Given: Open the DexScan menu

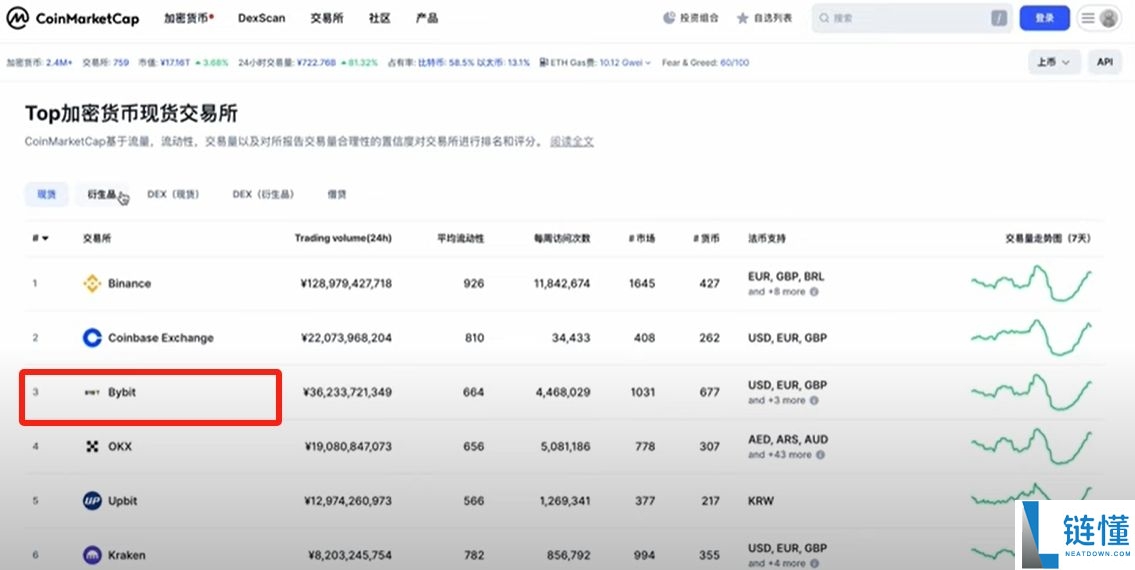Looking at the screenshot, I should (261, 18).
